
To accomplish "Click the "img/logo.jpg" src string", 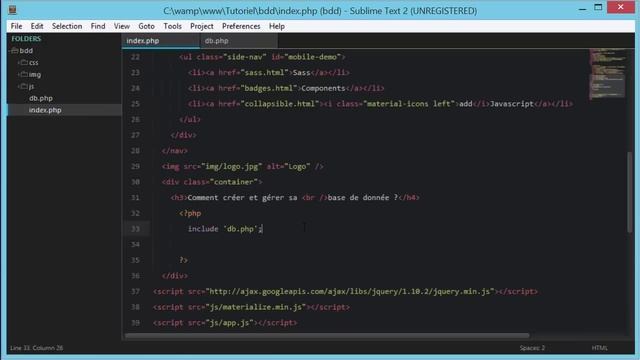I will tap(232, 167).
